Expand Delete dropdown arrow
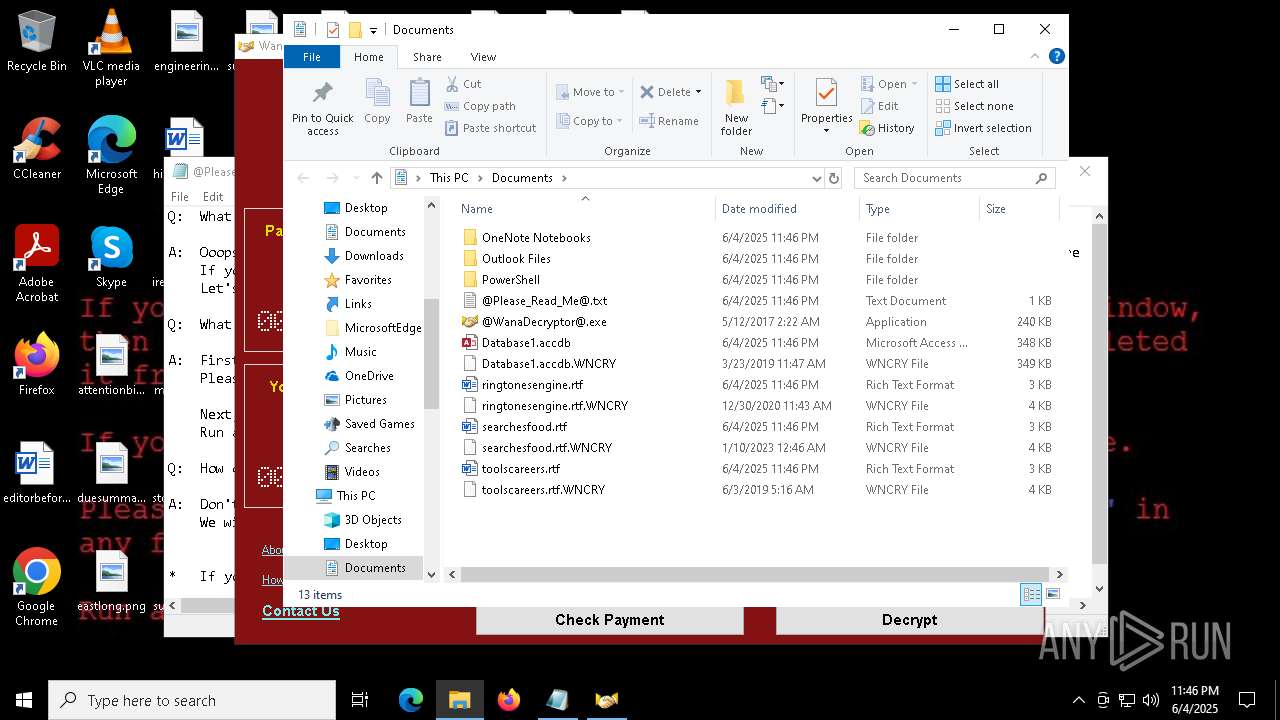This screenshot has width=1280, height=720. tap(698, 92)
